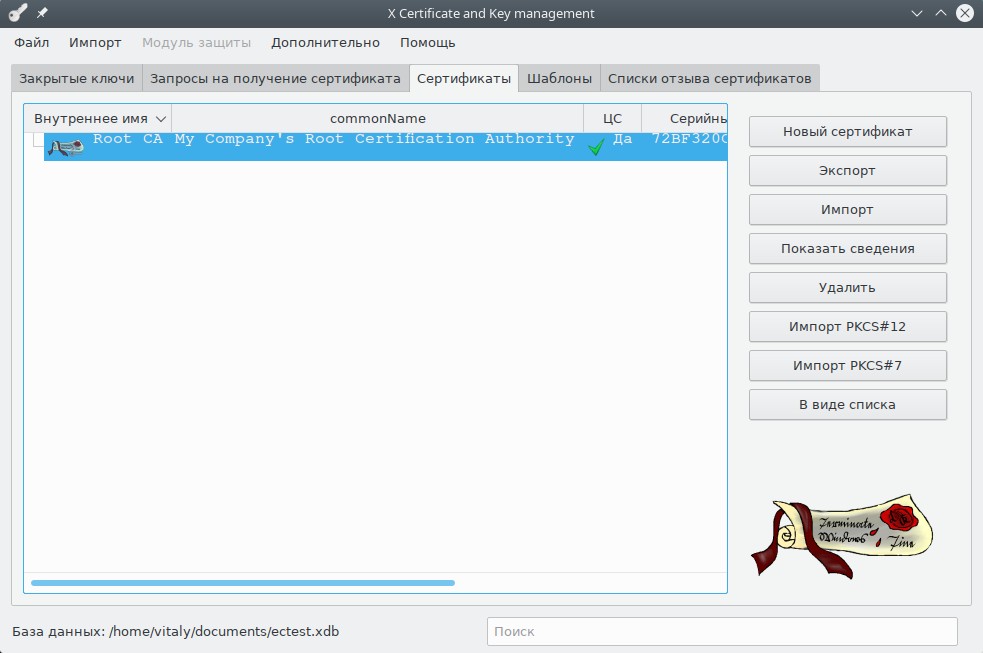Image resolution: width=983 pixels, height=653 pixels.
Task: Open Списки отзыва сертификатов tab
Action: pos(709,79)
